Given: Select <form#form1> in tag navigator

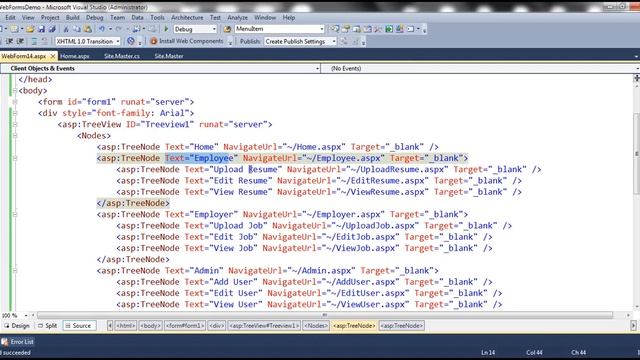Looking at the screenshot, I should point(185,326).
